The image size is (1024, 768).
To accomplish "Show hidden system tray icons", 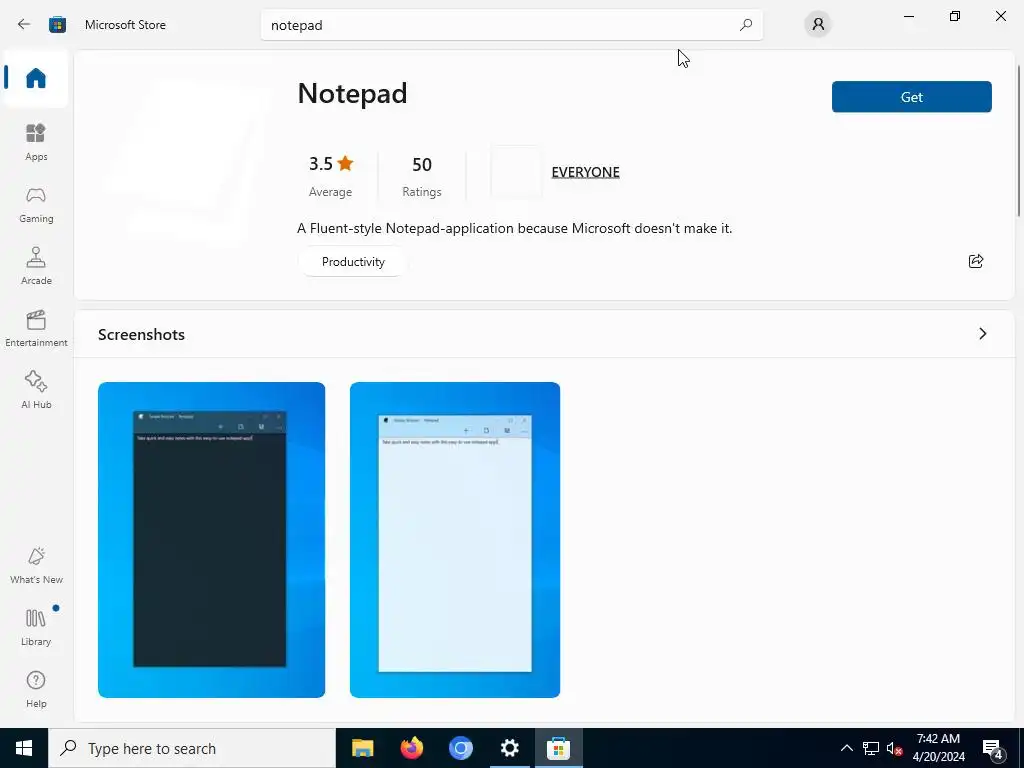I will tap(846, 748).
